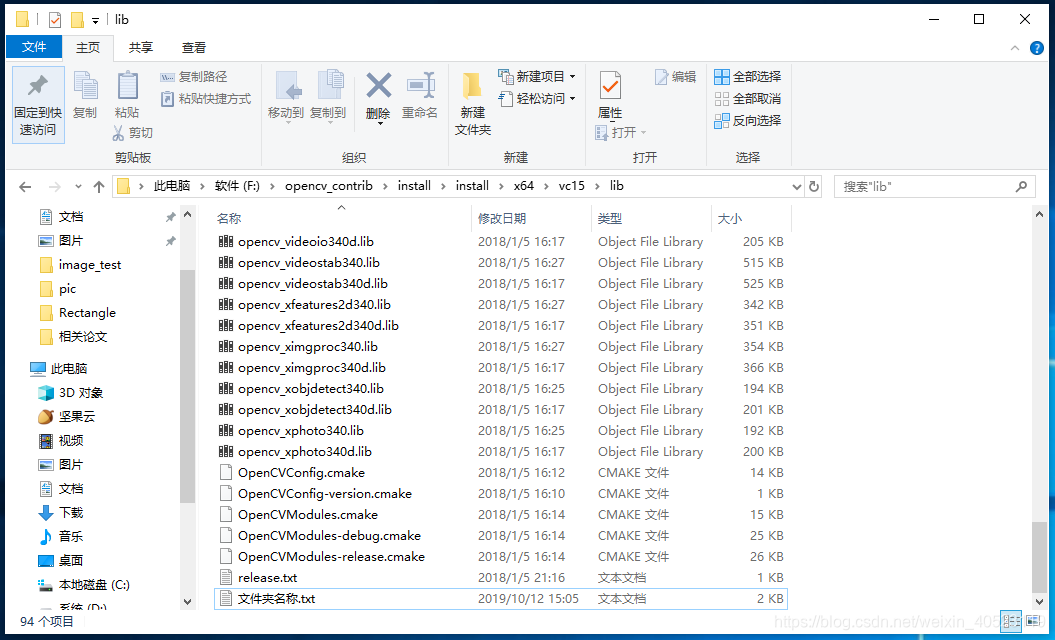Open Videos (视频) in sidebar

[61, 441]
